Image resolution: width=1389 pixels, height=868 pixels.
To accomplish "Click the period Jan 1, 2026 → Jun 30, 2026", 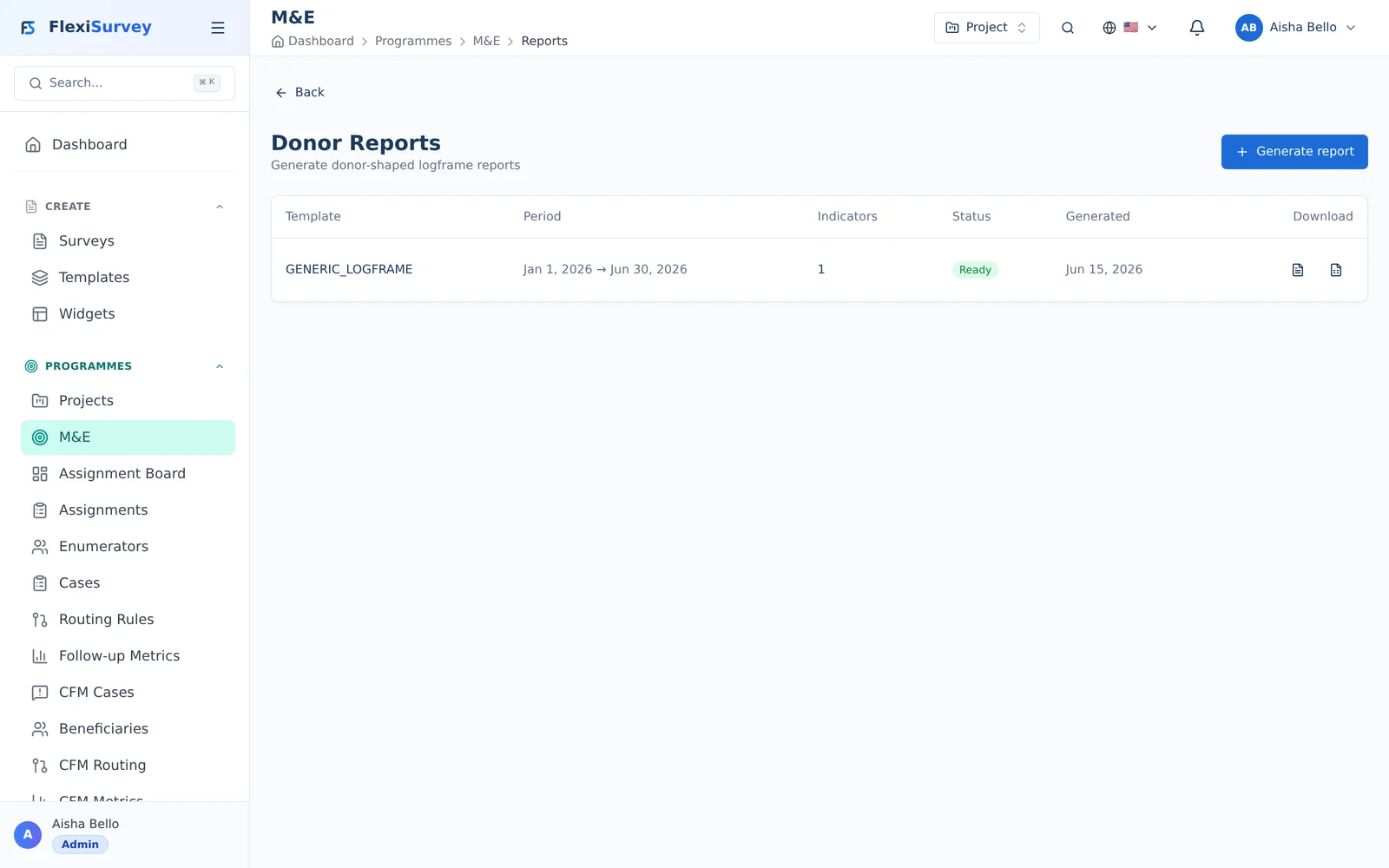I will coord(605,270).
